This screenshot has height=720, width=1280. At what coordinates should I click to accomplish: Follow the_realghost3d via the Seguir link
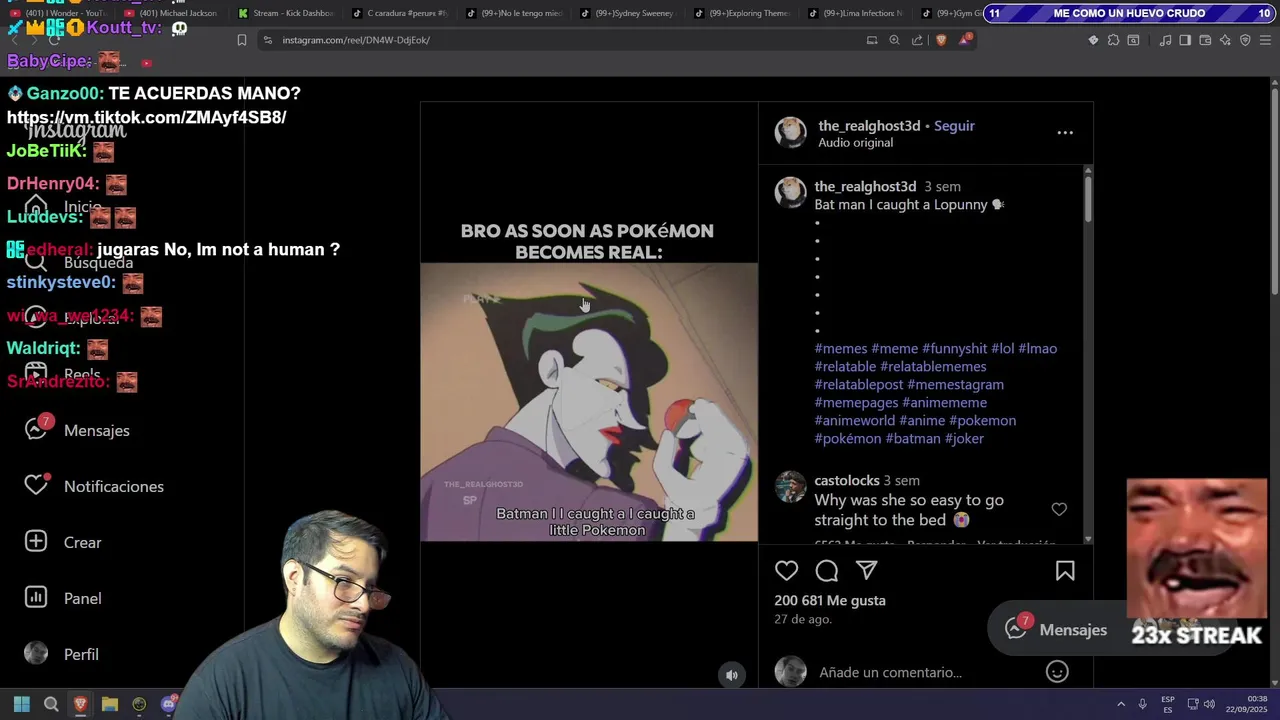954,126
